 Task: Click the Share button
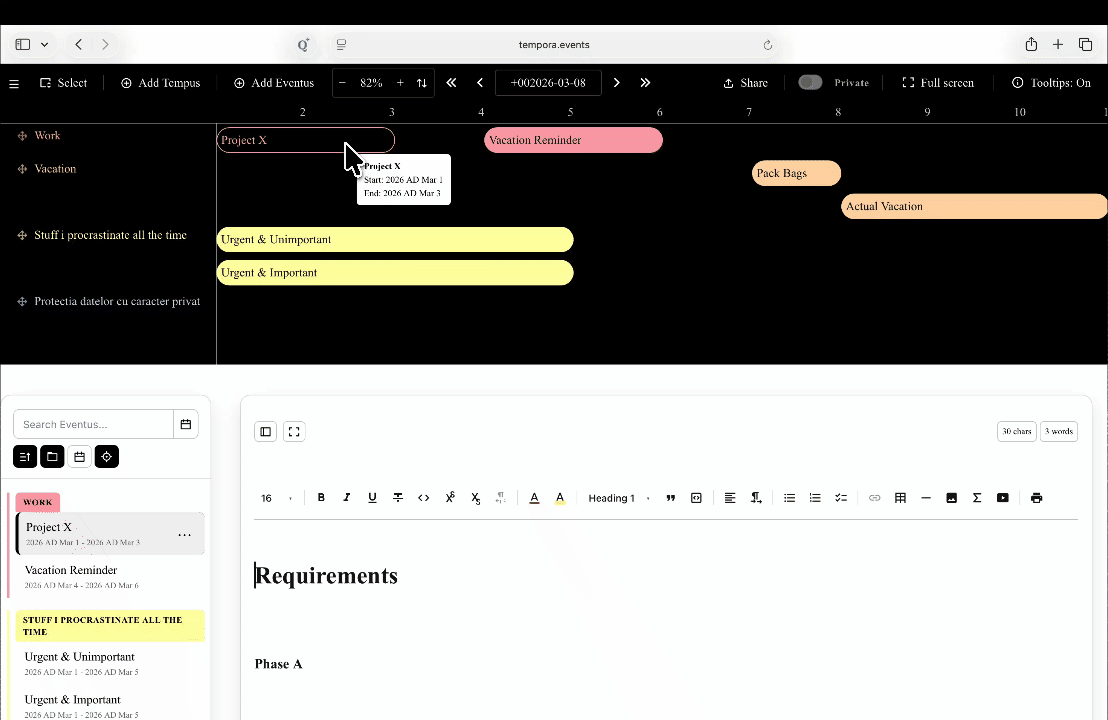745,83
